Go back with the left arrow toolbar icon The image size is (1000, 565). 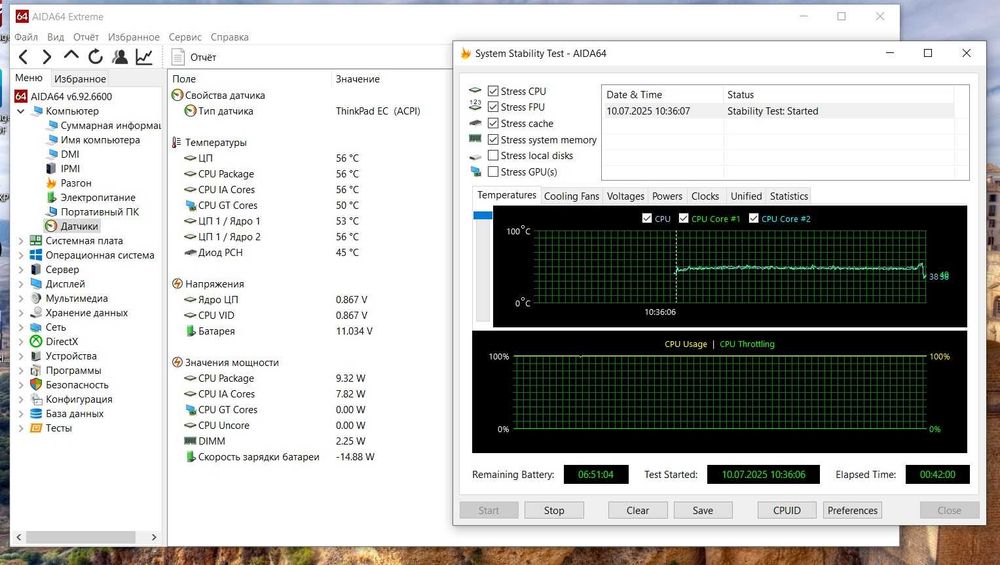click(x=24, y=57)
